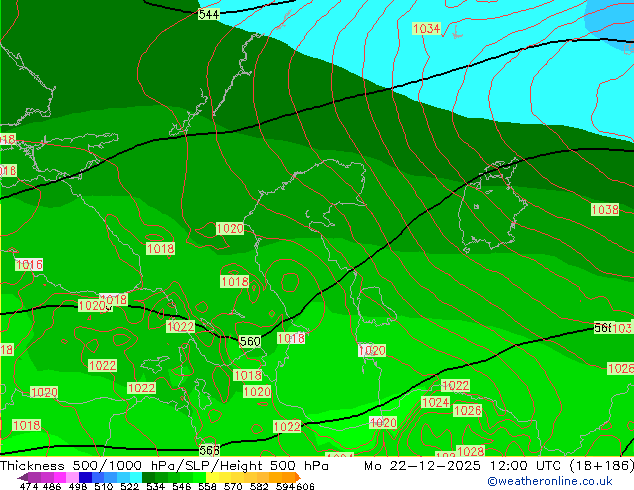Click the legend value 594
The width and height of the screenshot is (634, 490).
pos(285,486)
